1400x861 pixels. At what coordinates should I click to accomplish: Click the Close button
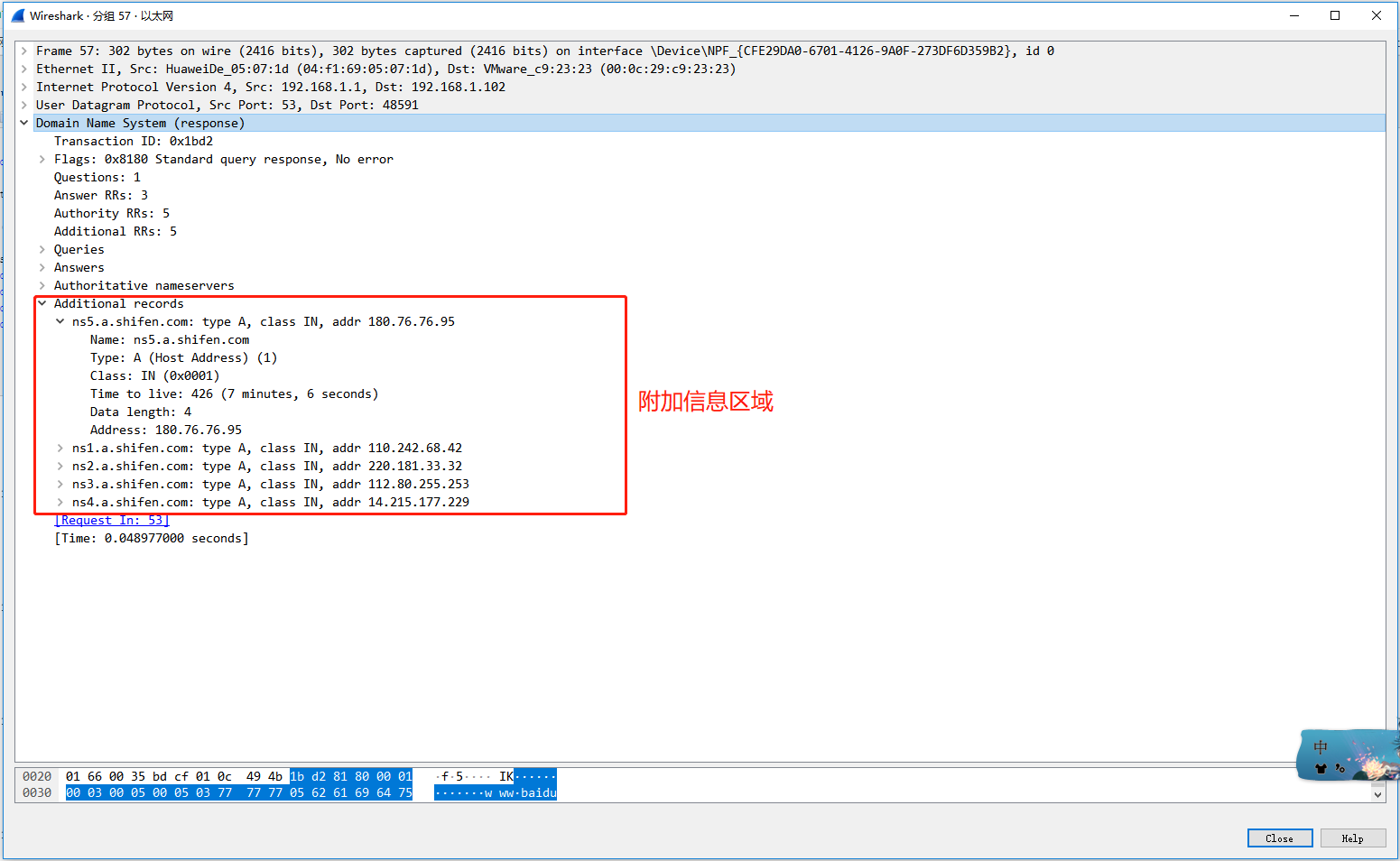(1279, 838)
